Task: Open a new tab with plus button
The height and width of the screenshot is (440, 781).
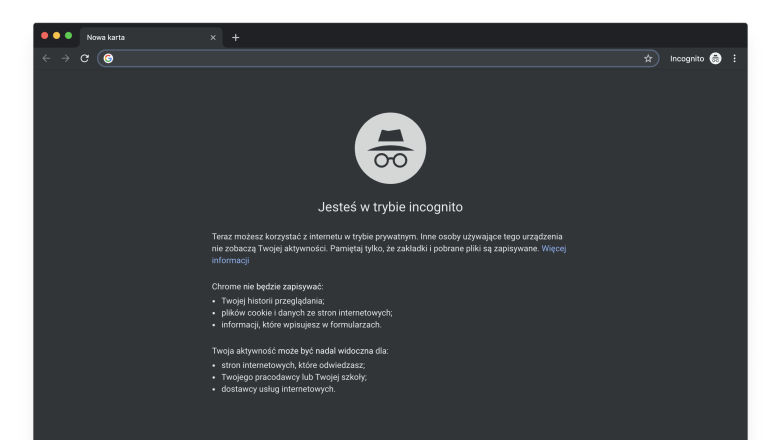Action: 236,37
